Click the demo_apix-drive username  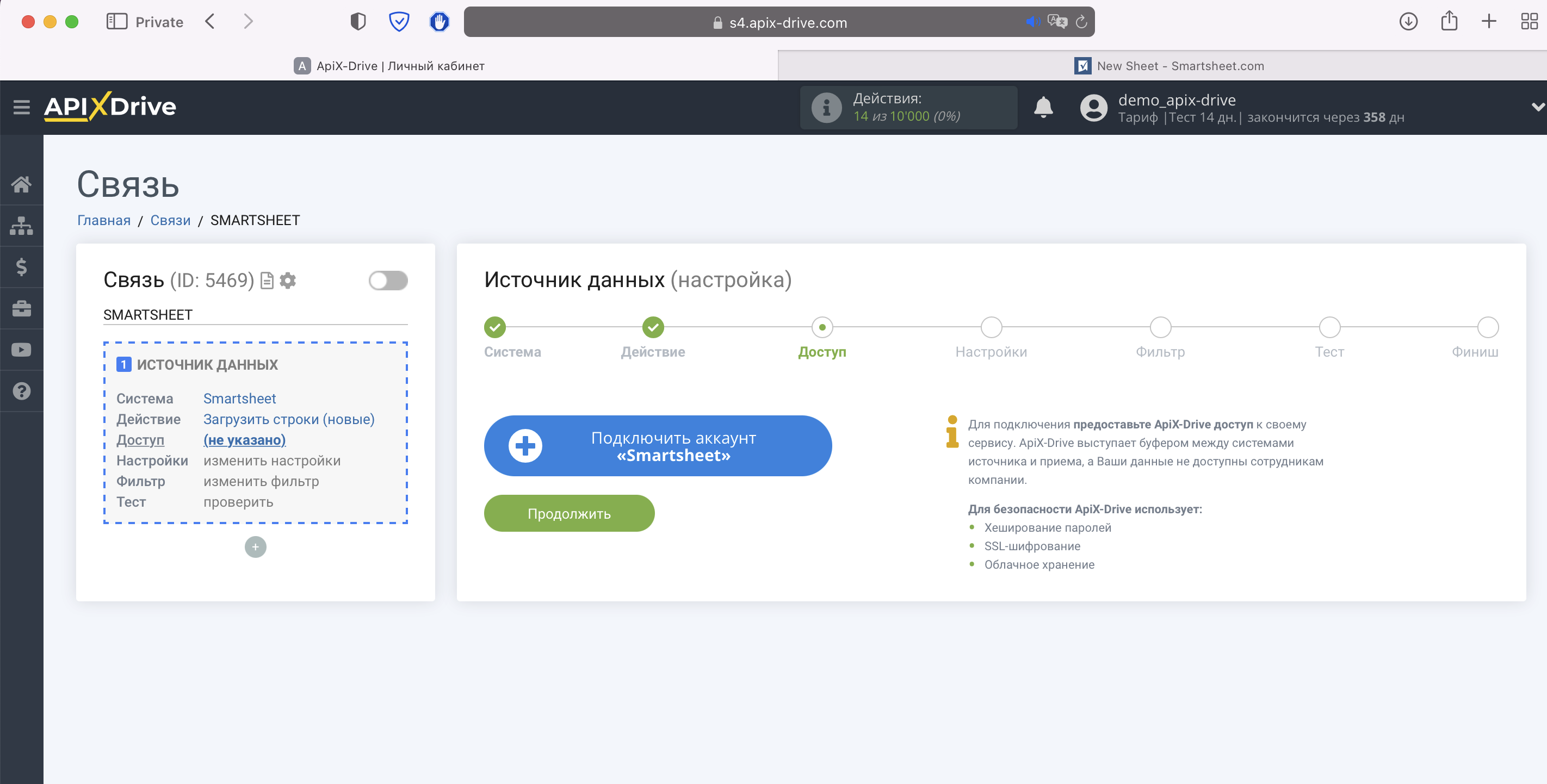(1177, 99)
